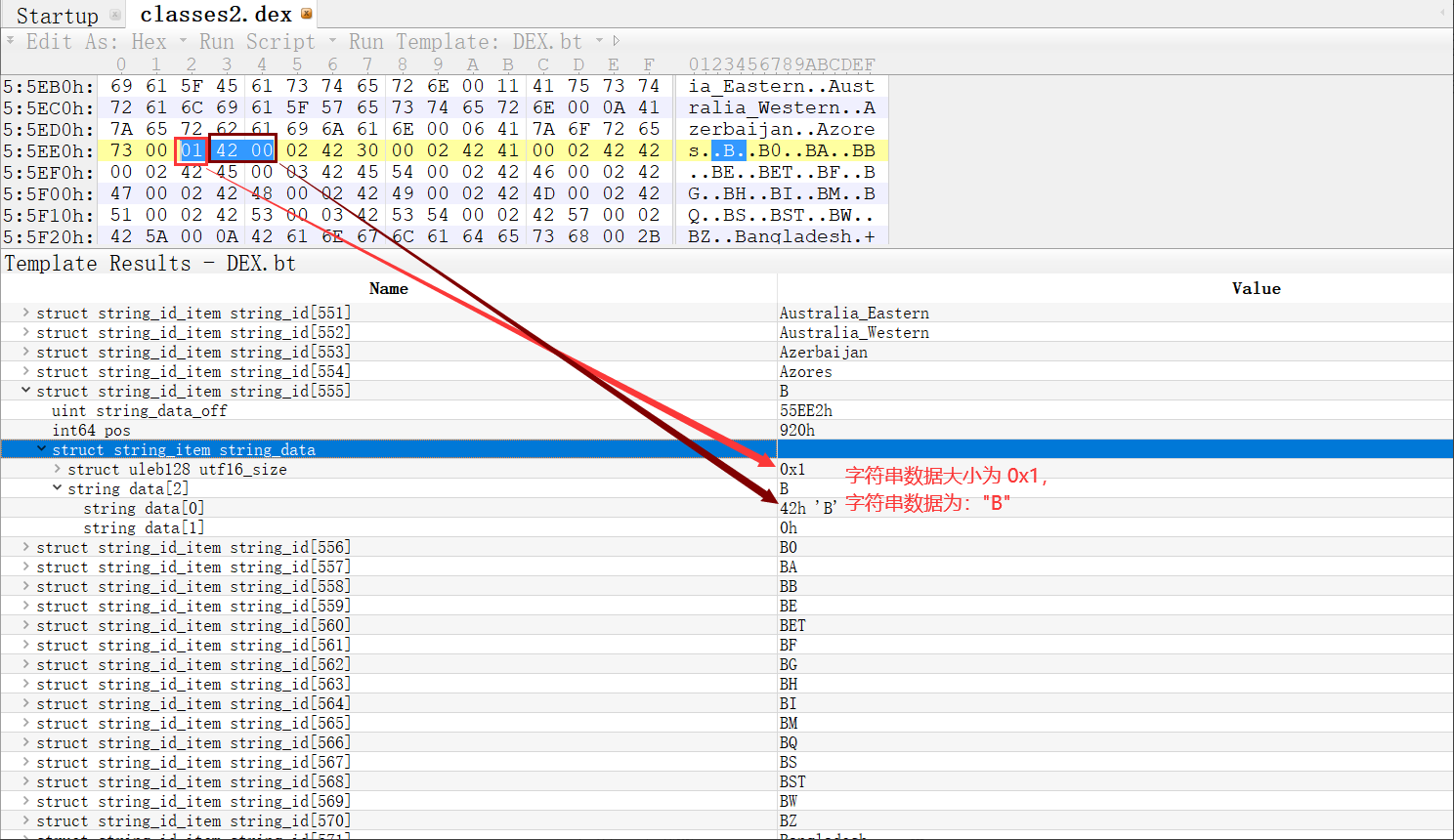The width and height of the screenshot is (1454, 840).
Task: Switch to the classes2.dex tab
Action: tap(216, 15)
